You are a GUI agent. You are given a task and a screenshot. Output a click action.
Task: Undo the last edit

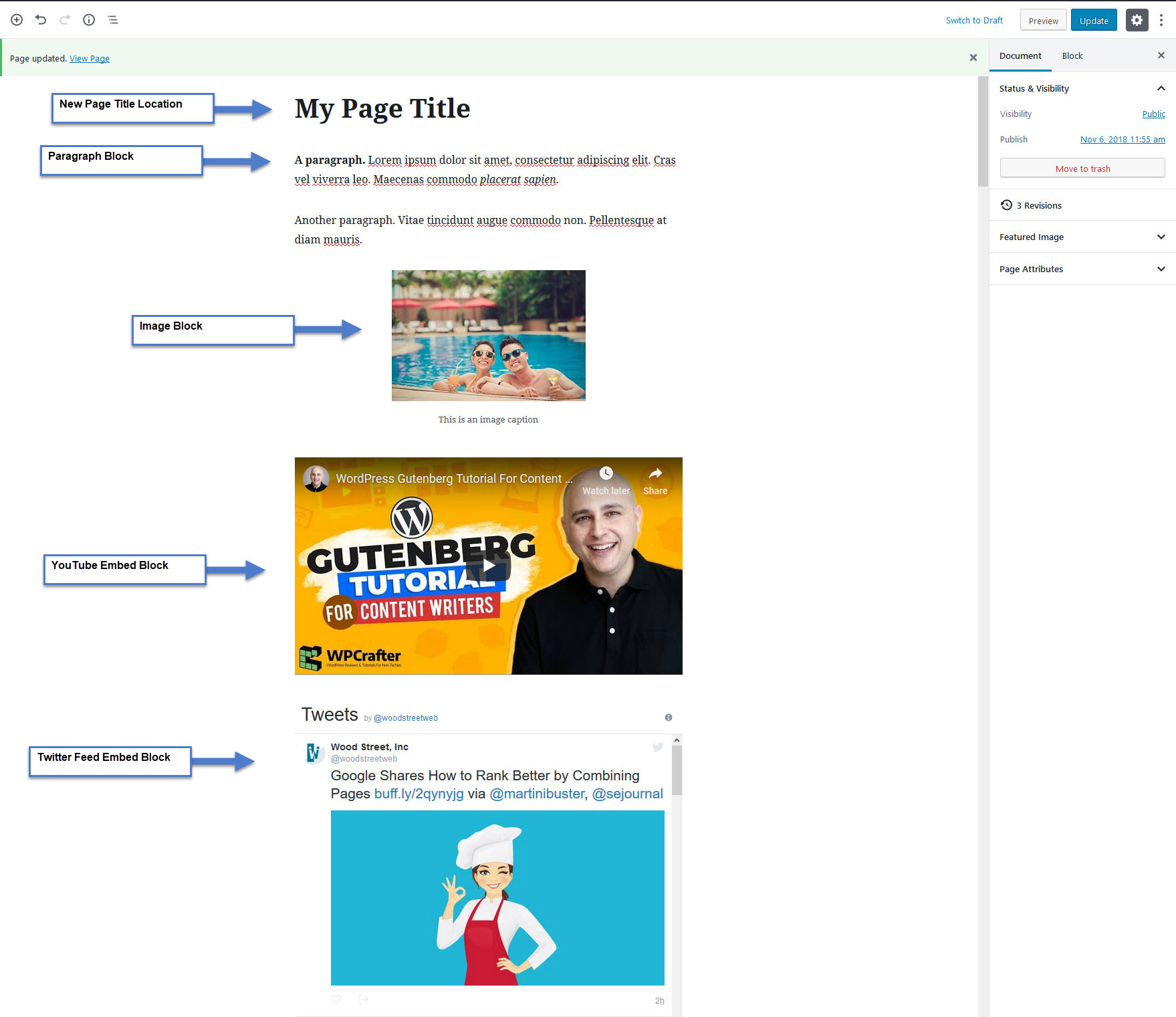41,20
